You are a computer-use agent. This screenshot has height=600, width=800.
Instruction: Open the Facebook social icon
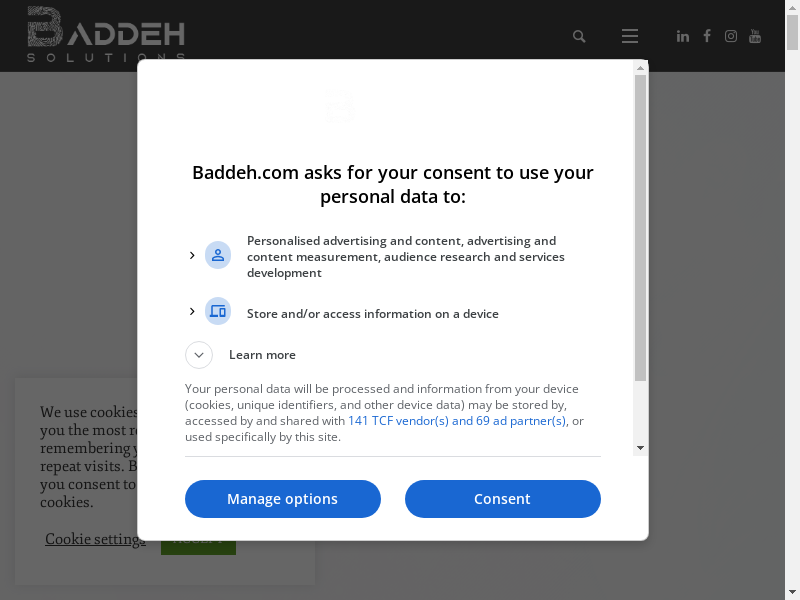pos(707,36)
